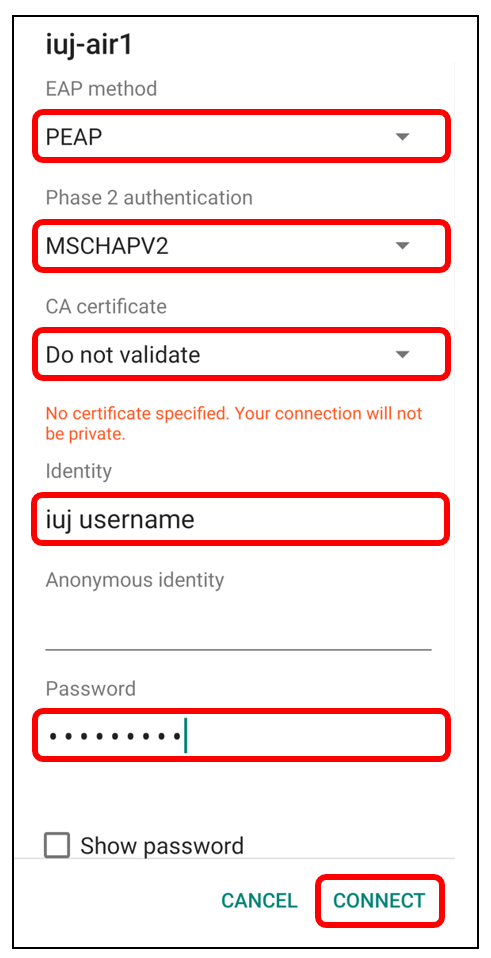The width and height of the screenshot is (491, 958).
Task: Click the No certificate specified warning text
Action: pyautogui.click(x=234, y=424)
